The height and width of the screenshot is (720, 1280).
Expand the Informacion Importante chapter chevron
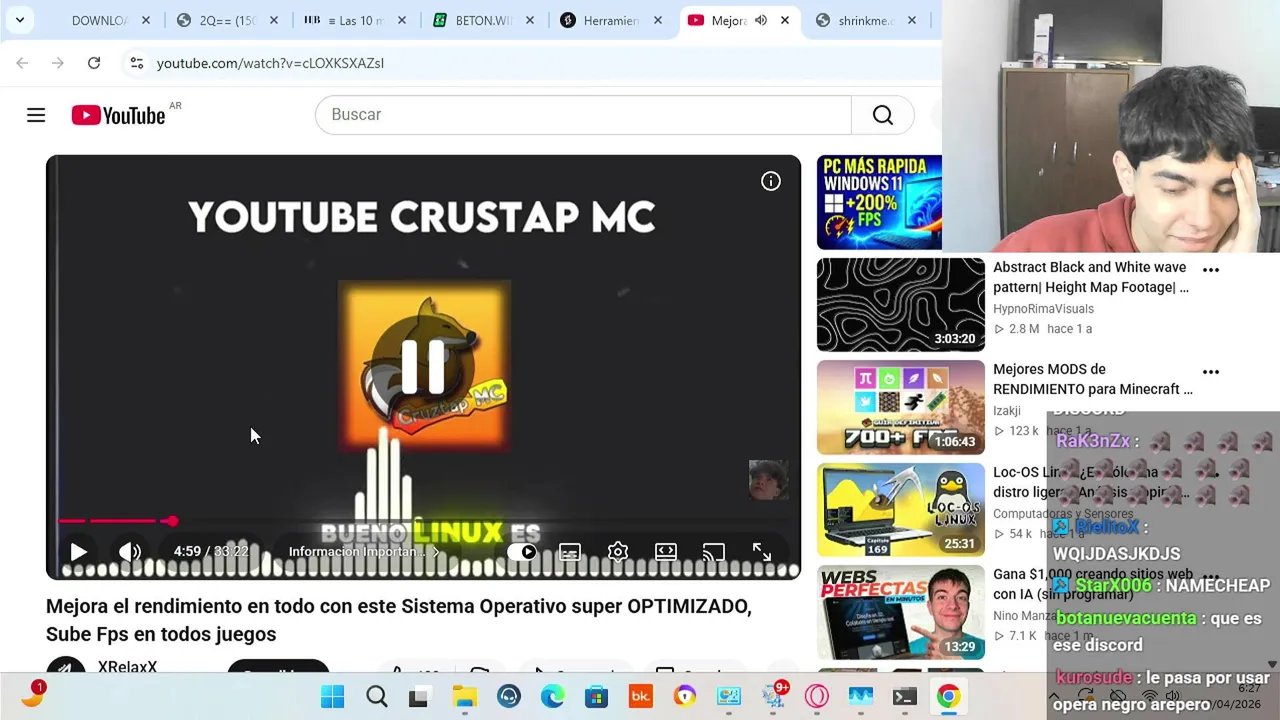pos(435,552)
